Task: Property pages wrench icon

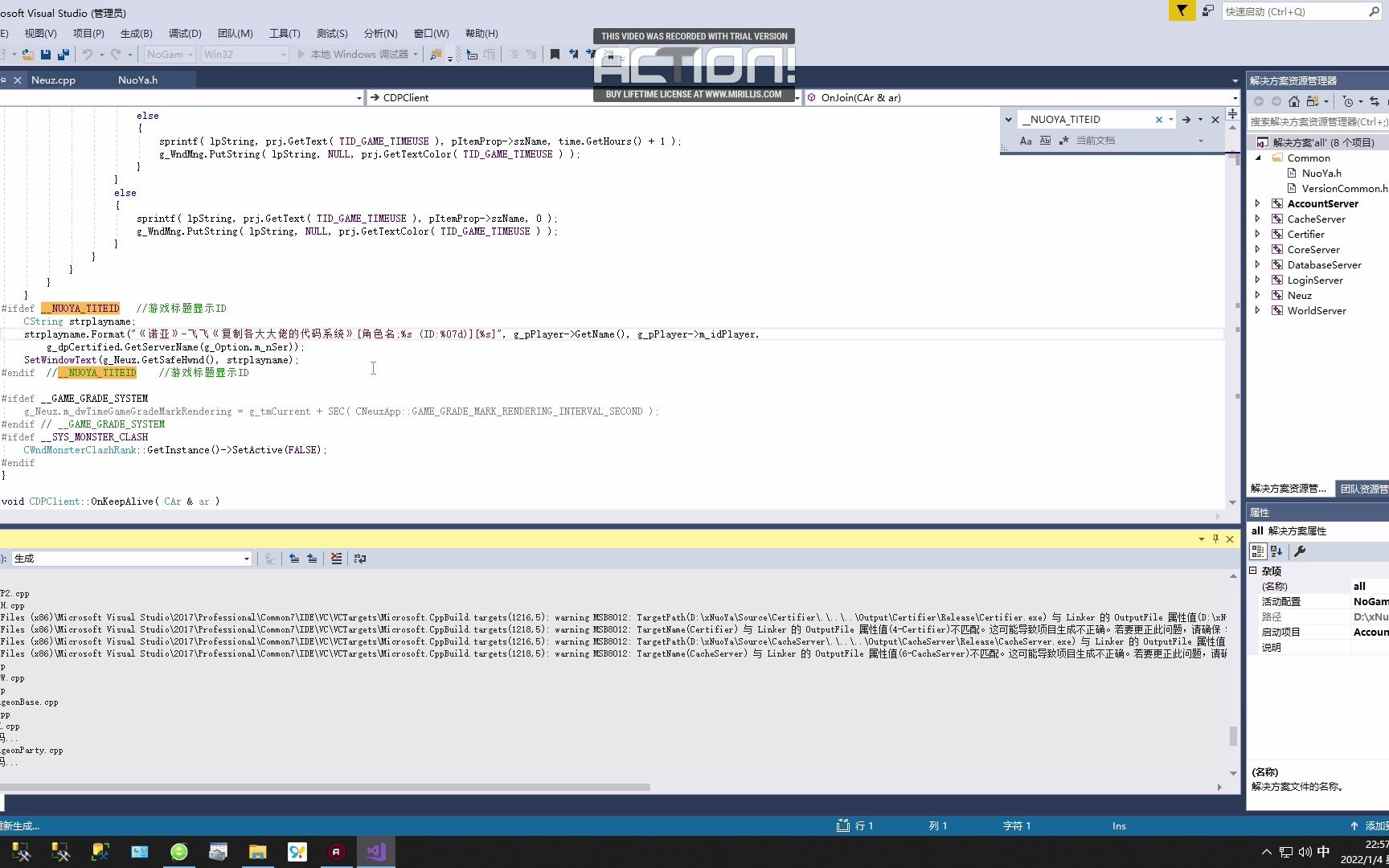Action: (1300, 551)
